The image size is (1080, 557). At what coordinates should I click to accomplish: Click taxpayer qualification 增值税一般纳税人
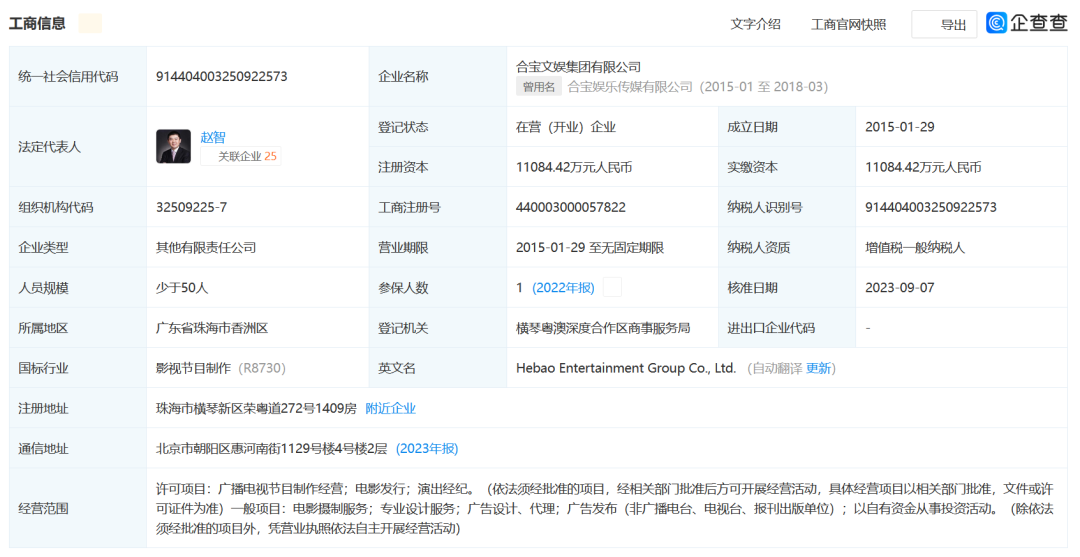tap(915, 248)
